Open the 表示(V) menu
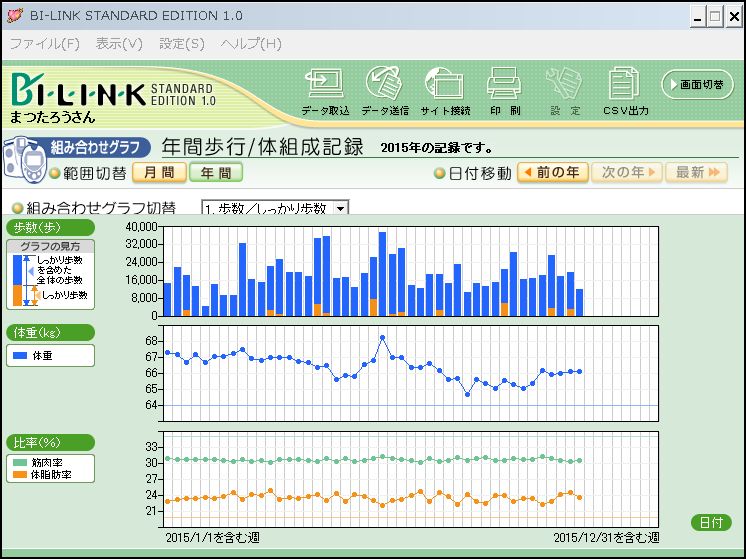The height and width of the screenshot is (559, 746). click(x=119, y=44)
